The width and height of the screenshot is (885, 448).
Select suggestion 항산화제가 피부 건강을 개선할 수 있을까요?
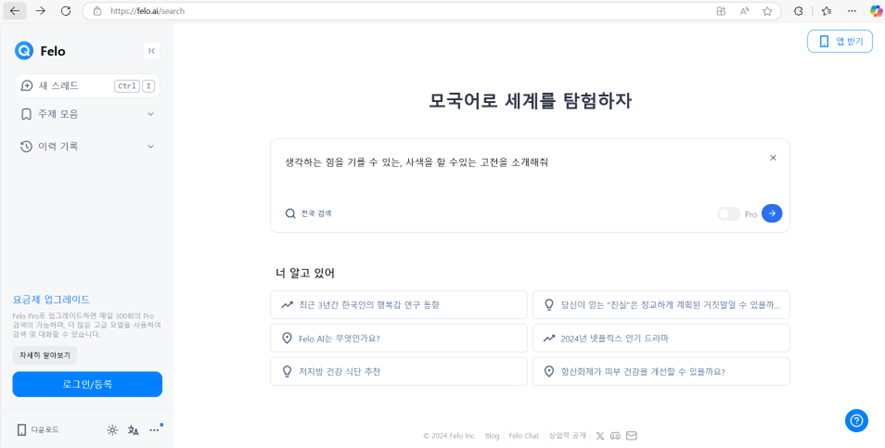[661, 371]
